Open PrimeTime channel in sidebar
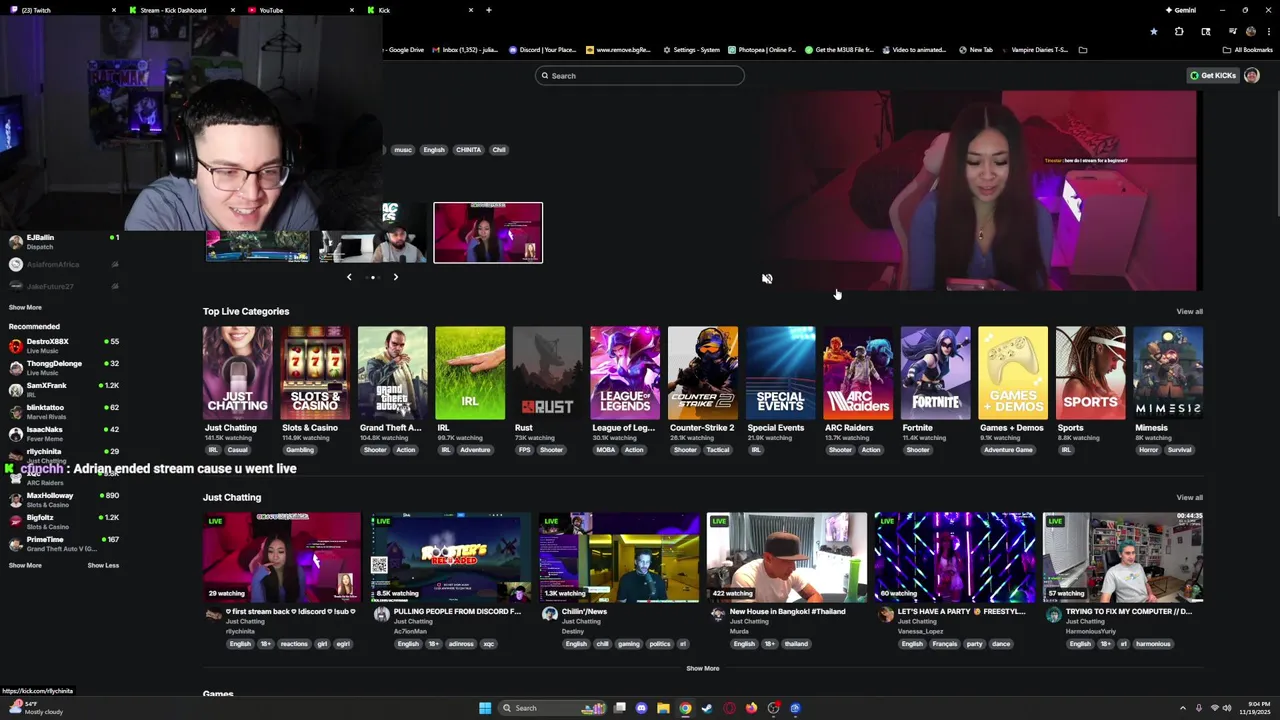This screenshot has height=720, width=1280. coord(64,543)
